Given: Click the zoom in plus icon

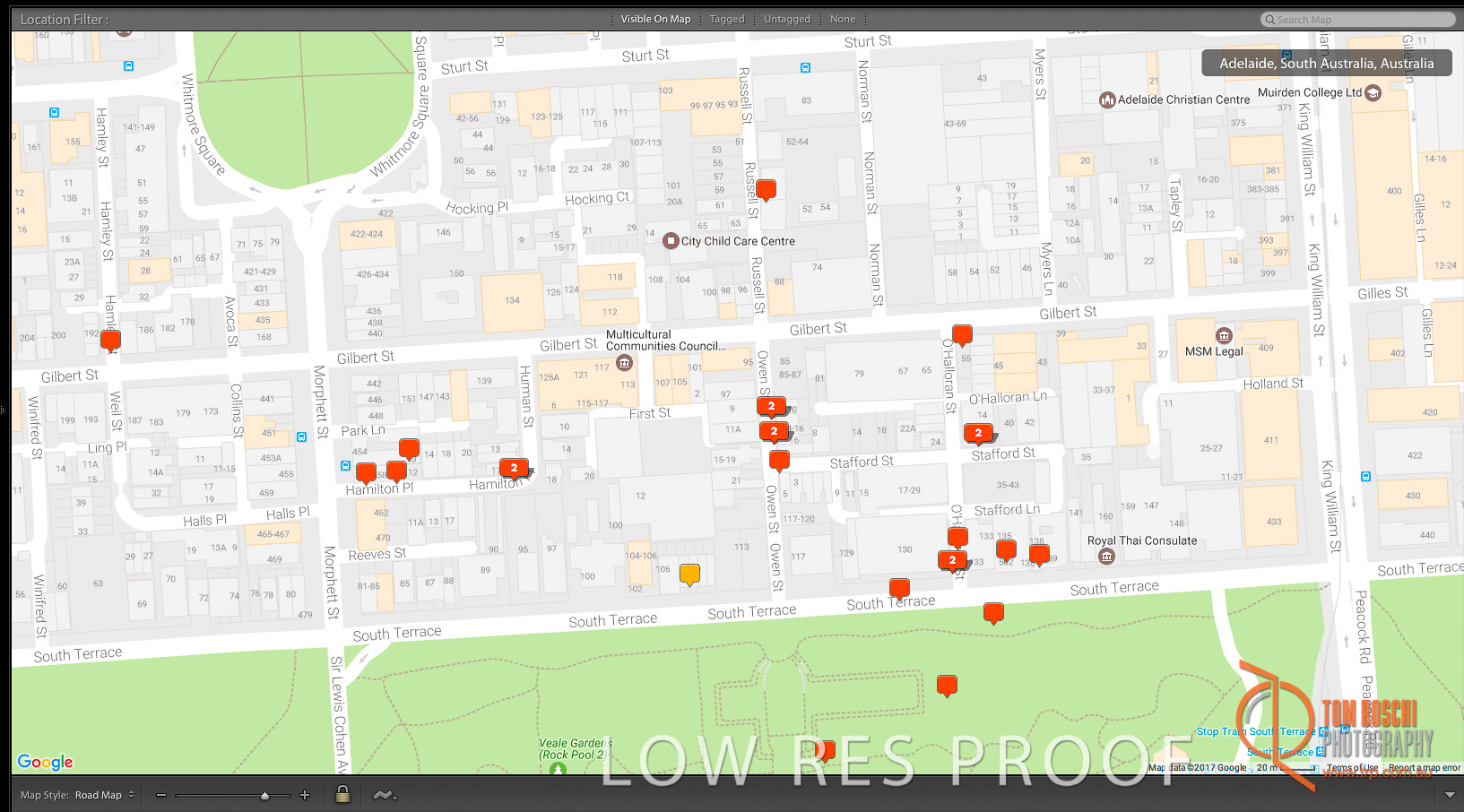Looking at the screenshot, I should 305,795.
